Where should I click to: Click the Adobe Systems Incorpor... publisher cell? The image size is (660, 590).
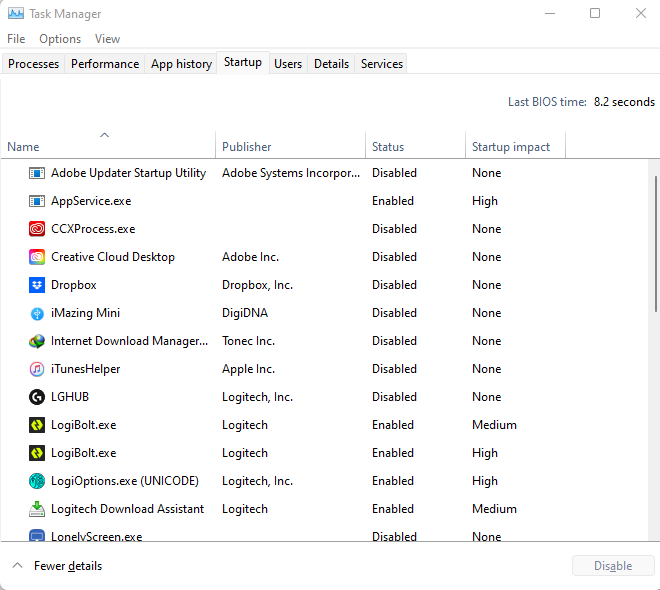click(291, 173)
